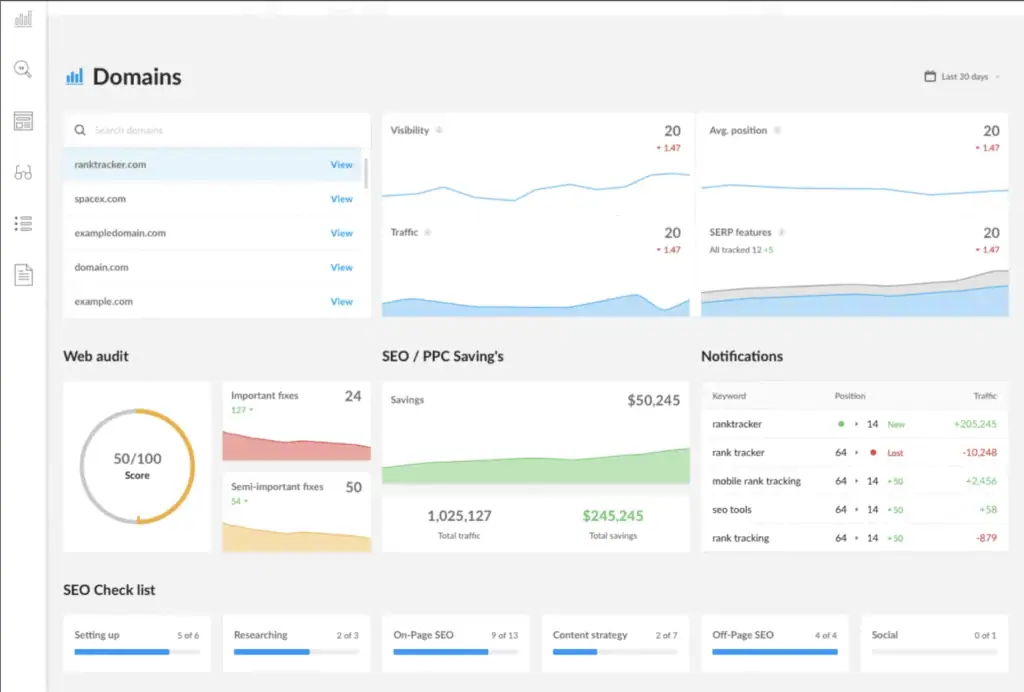Select ranktracker.com in the domain list

tap(110, 165)
